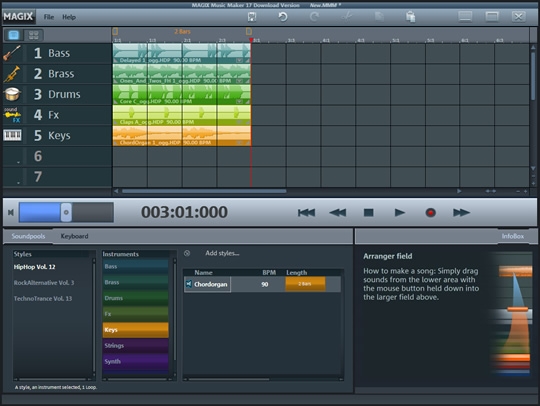Click the orange 2 Bars length block
Viewport: 540px width, 406px height.
(305, 284)
